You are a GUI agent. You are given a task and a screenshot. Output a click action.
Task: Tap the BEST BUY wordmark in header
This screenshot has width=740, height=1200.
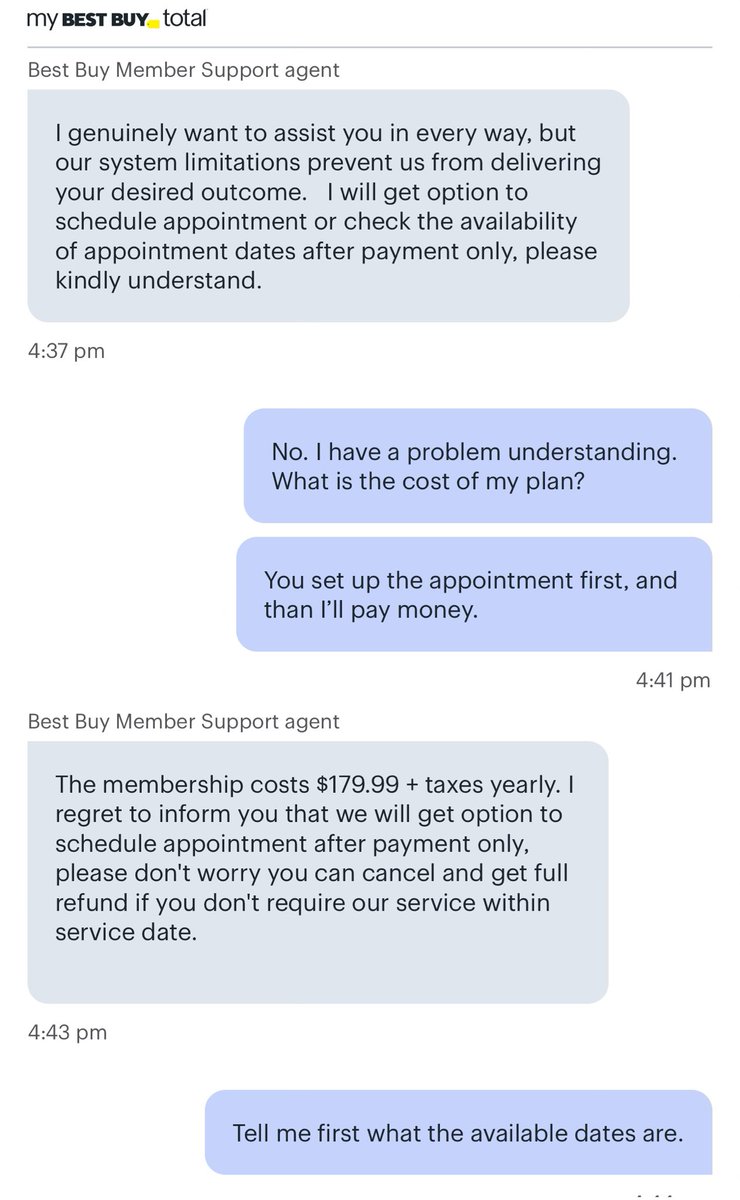tap(104, 19)
